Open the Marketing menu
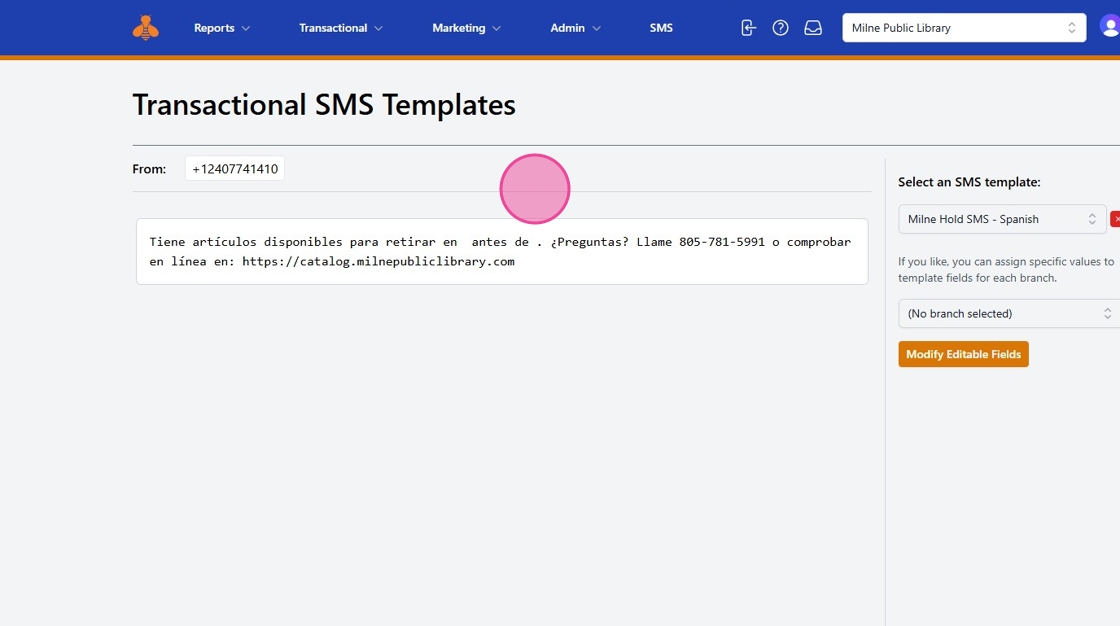The width and height of the screenshot is (1120, 626). point(466,28)
